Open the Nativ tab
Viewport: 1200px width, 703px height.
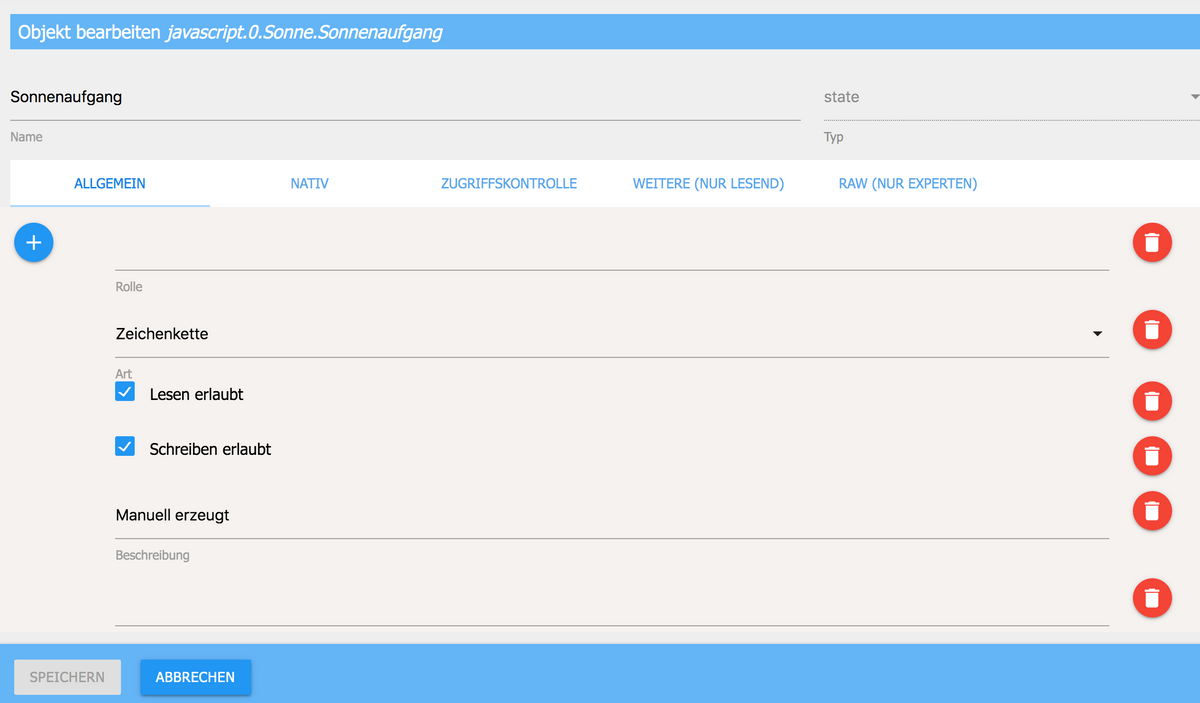coord(309,184)
